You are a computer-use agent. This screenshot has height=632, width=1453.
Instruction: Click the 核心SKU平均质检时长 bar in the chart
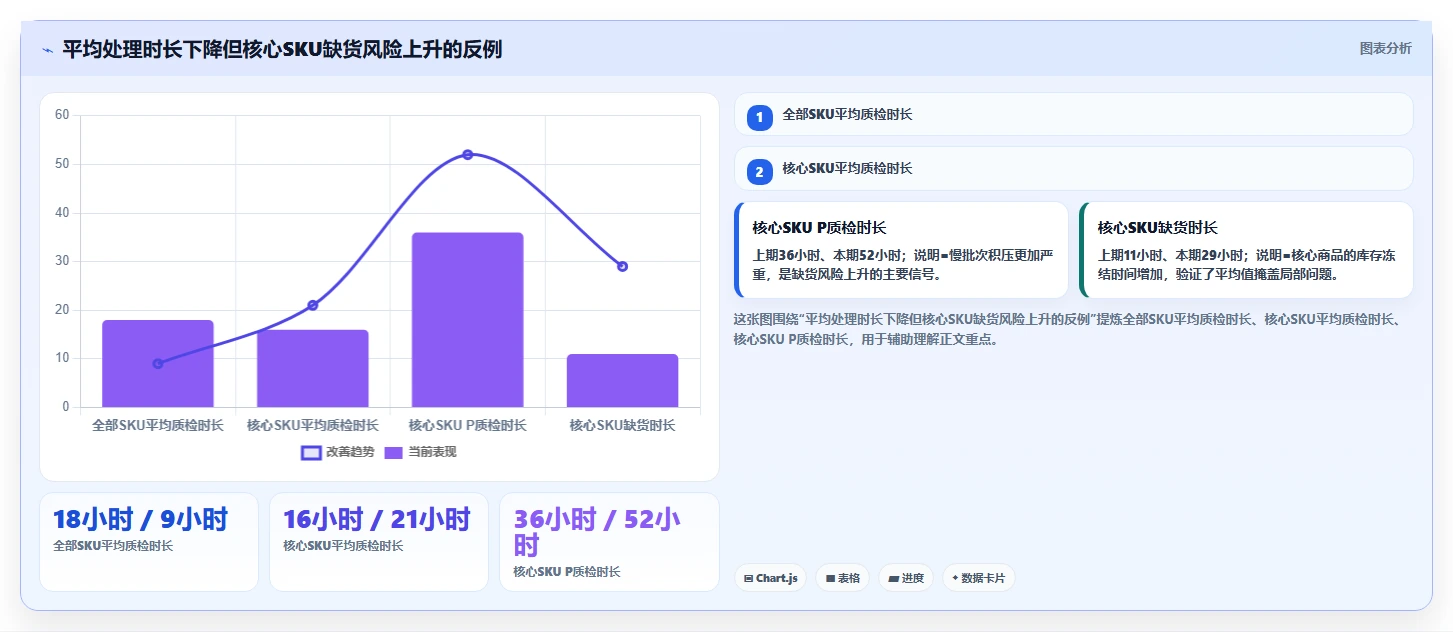click(x=313, y=369)
